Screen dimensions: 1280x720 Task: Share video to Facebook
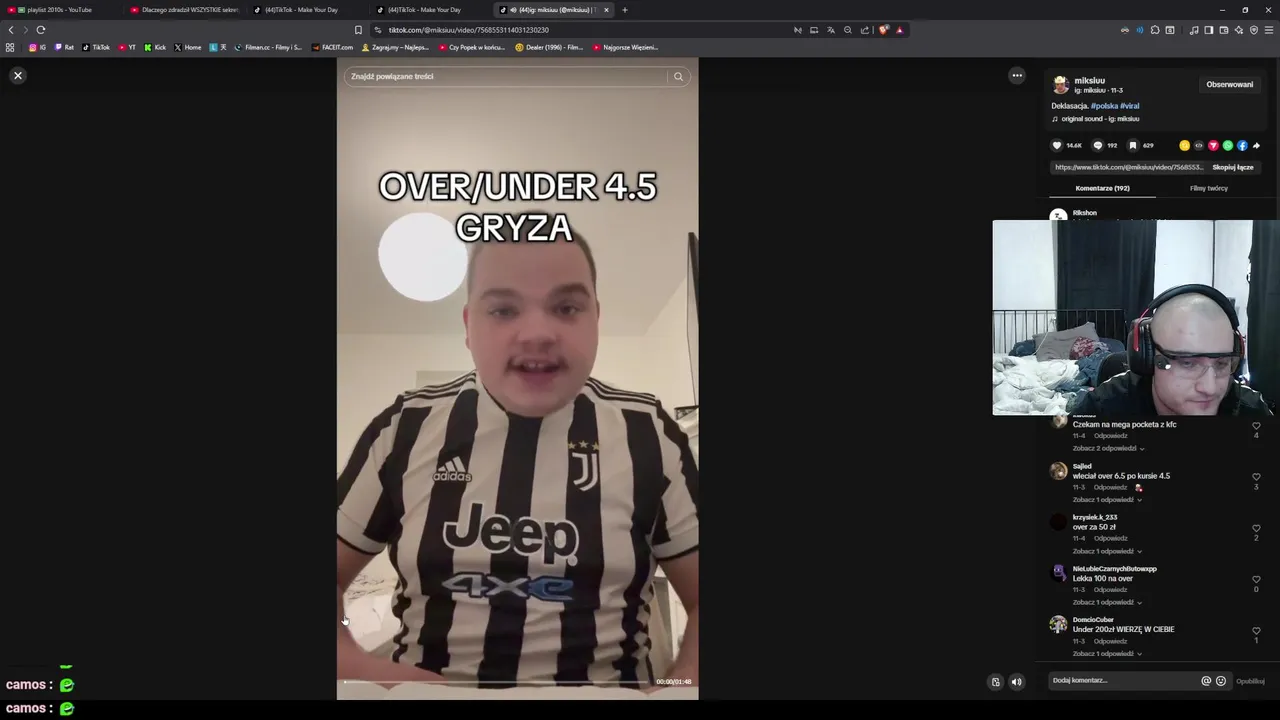tap(1242, 145)
